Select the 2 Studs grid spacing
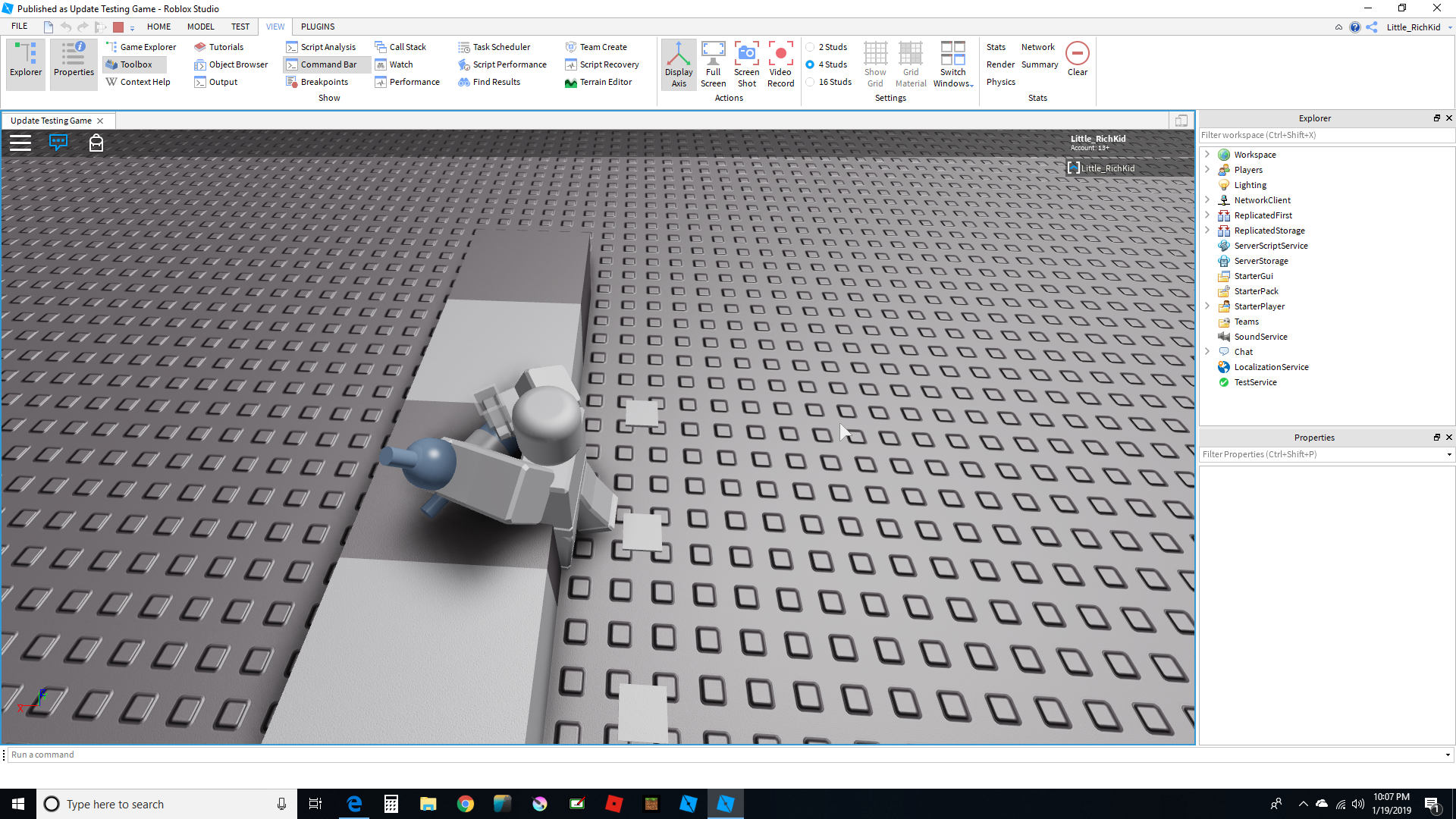 click(811, 46)
